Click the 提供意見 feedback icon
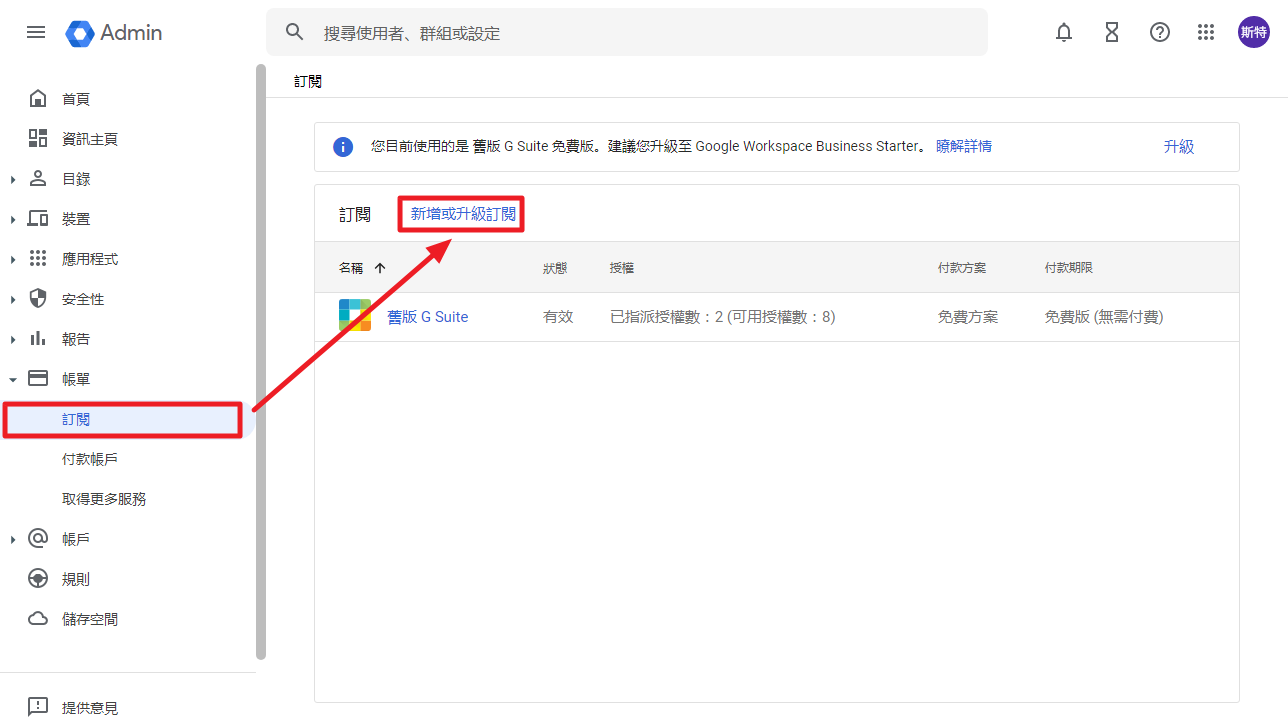Image resolution: width=1288 pixels, height=725 pixels. (38, 707)
